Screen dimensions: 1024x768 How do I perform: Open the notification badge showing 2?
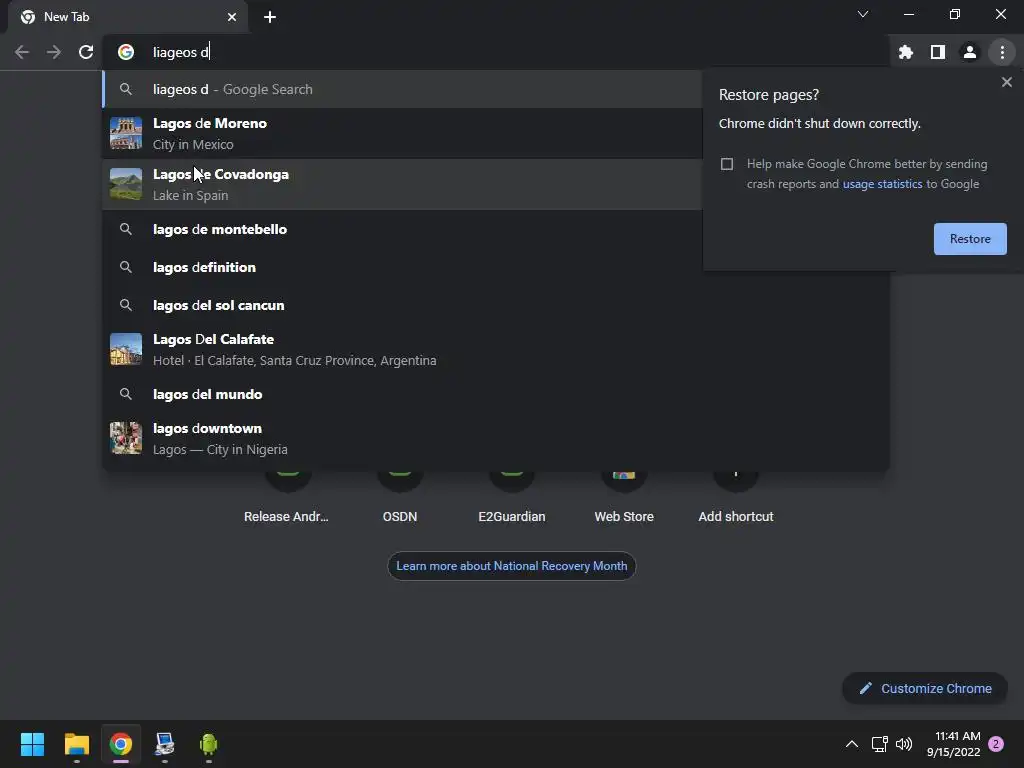coord(996,744)
